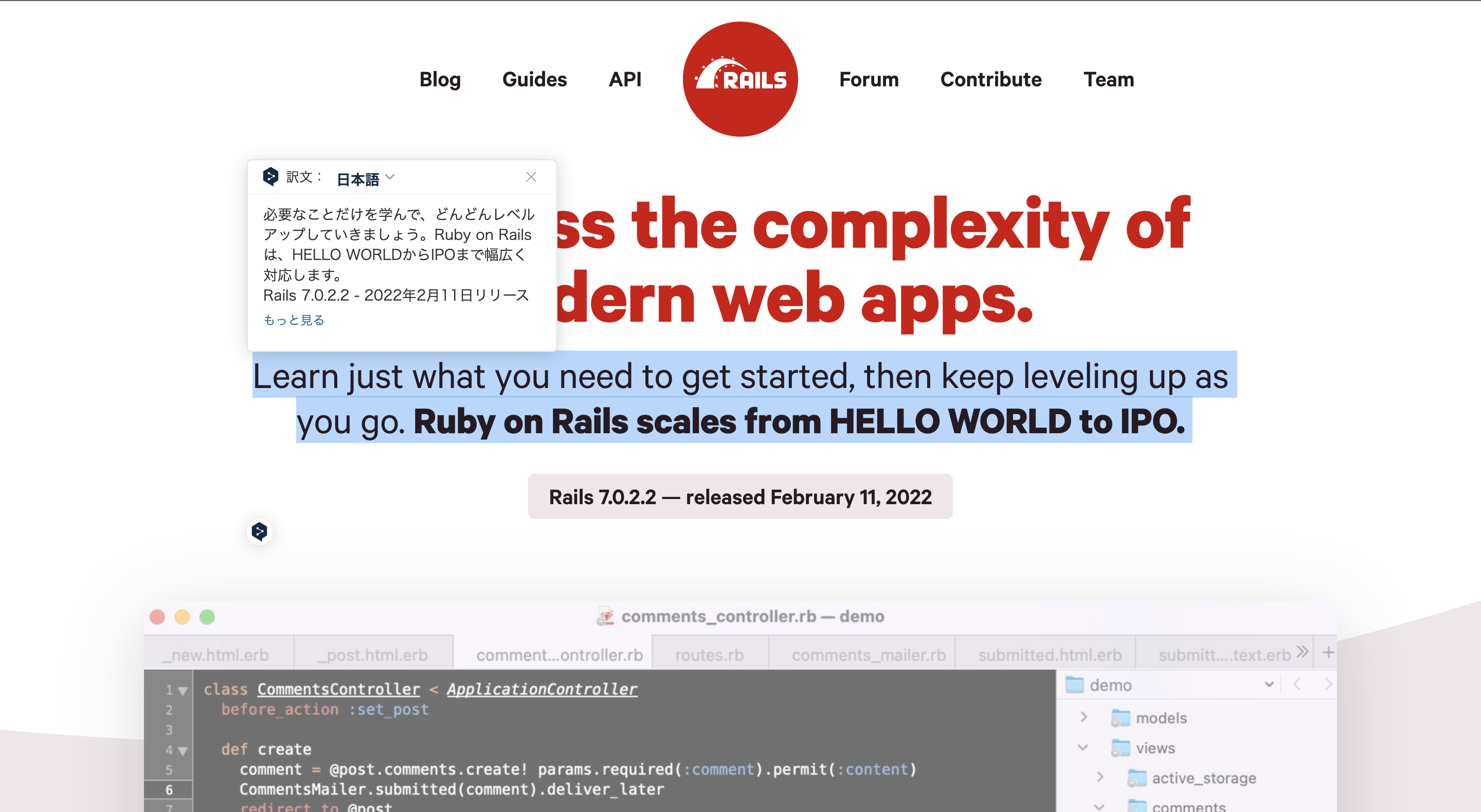Click the demo folder icon
1481x812 pixels.
coord(1074,685)
